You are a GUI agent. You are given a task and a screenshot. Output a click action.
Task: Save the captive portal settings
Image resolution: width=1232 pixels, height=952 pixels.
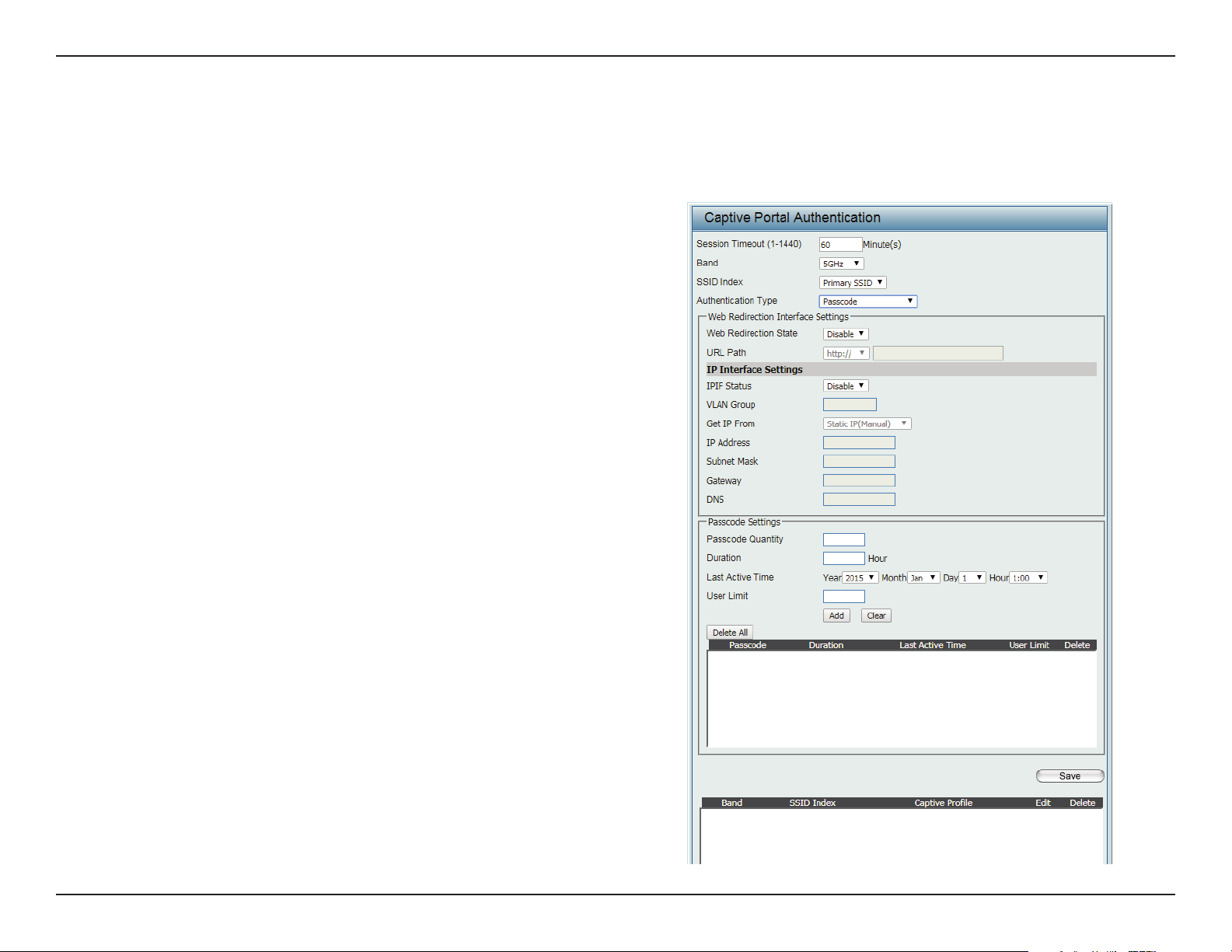[x=1070, y=776]
